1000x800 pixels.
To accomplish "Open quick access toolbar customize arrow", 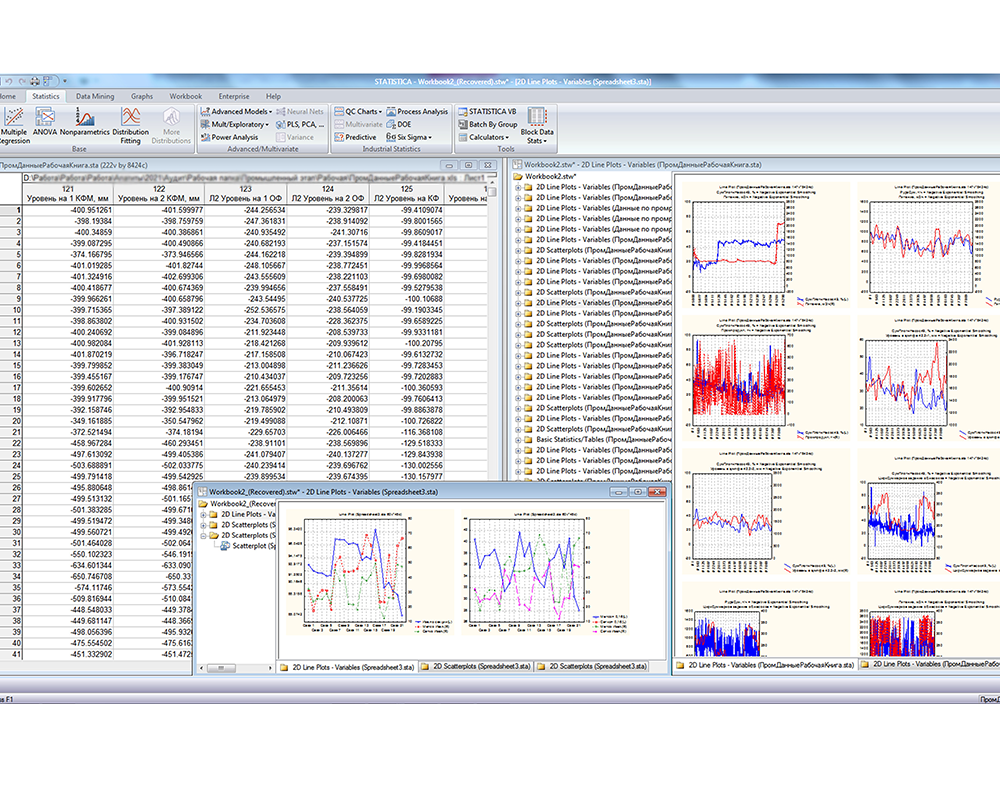I will click(65, 82).
